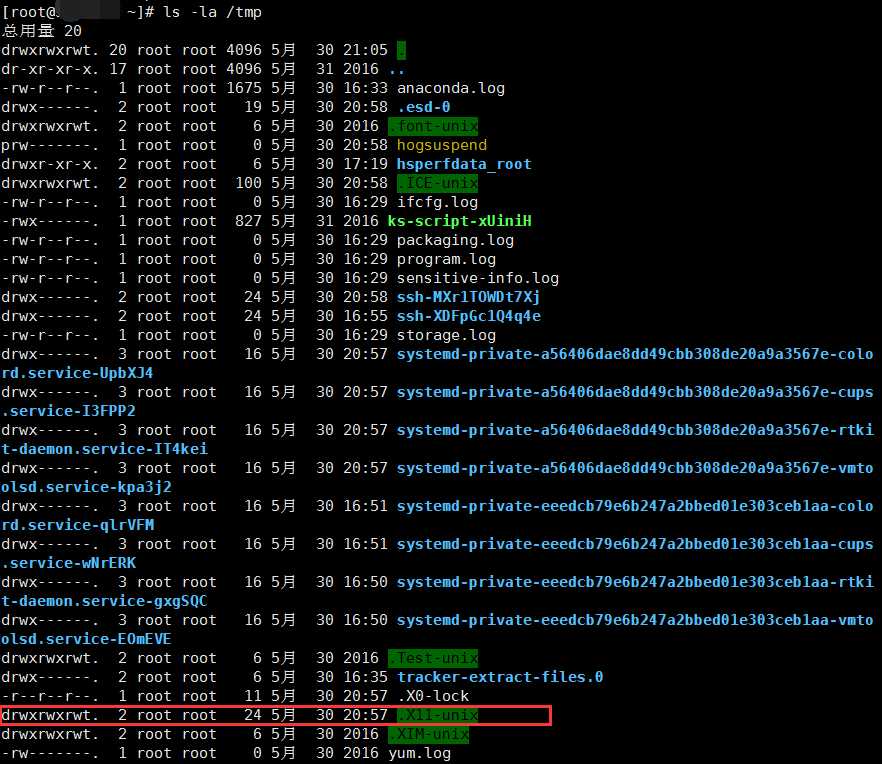The height and width of the screenshot is (764, 882).
Task: Select the storage.log file name
Action: 446,335
